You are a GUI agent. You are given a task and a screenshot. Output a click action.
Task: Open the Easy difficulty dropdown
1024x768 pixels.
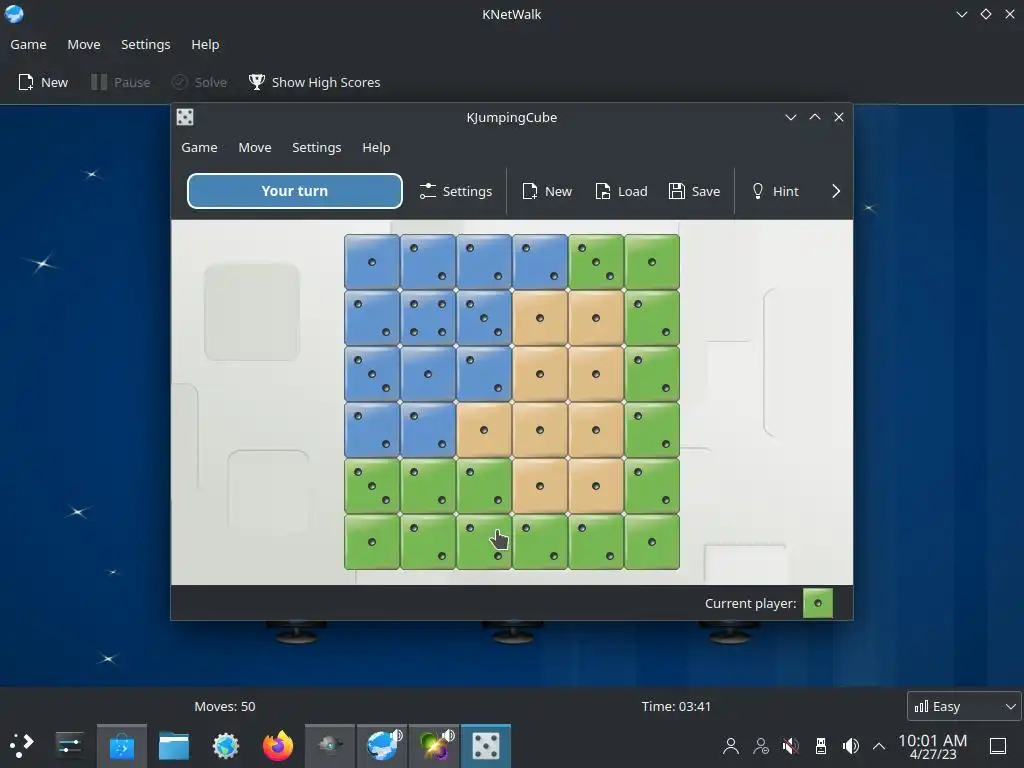pyautogui.click(x=964, y=706)
